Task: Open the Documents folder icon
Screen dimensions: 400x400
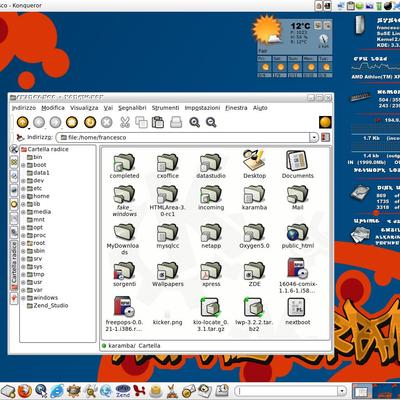Action: 297,164
